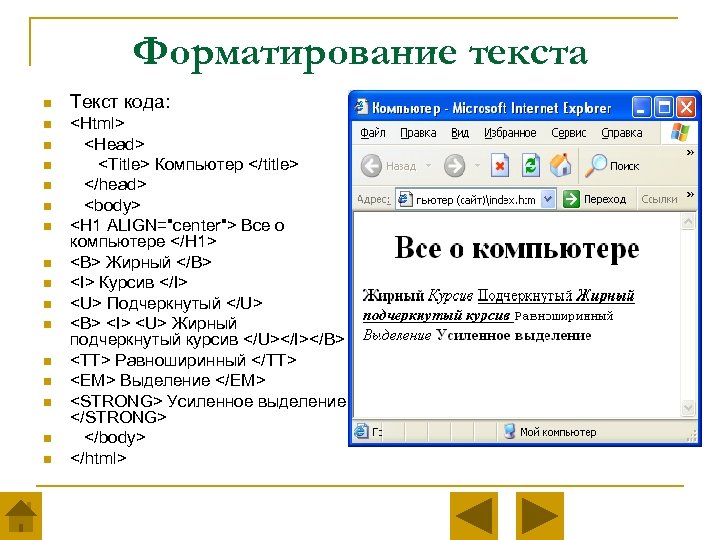Click the '<I> Курсив </I>' code line
The height and width of the screenshot is (540, 720).
click(x=129, y=282)
